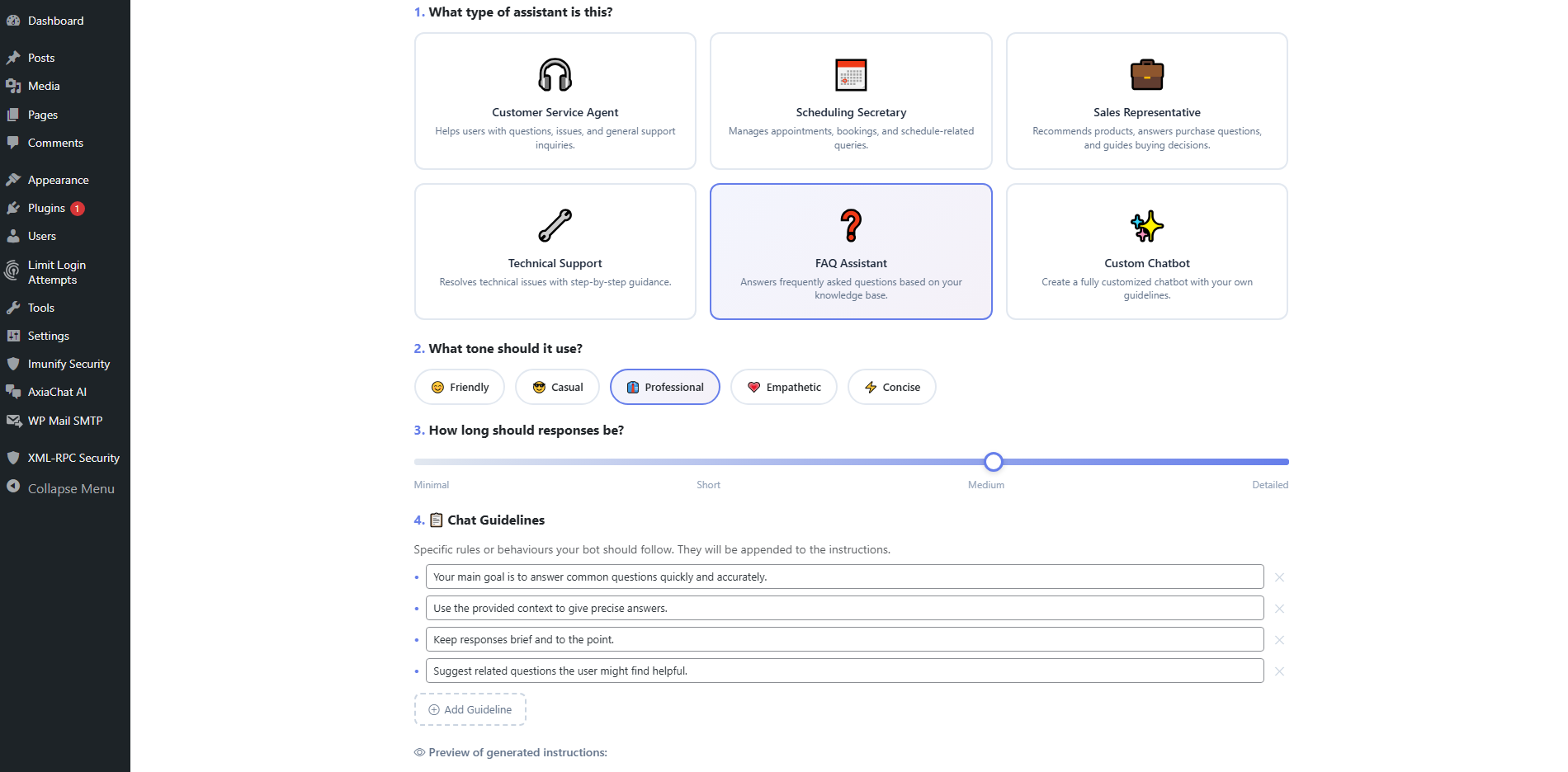This screenshot has width=1568, height=772.
Task: Select the Technical Support wrench icon
Action: coord(555,225)
